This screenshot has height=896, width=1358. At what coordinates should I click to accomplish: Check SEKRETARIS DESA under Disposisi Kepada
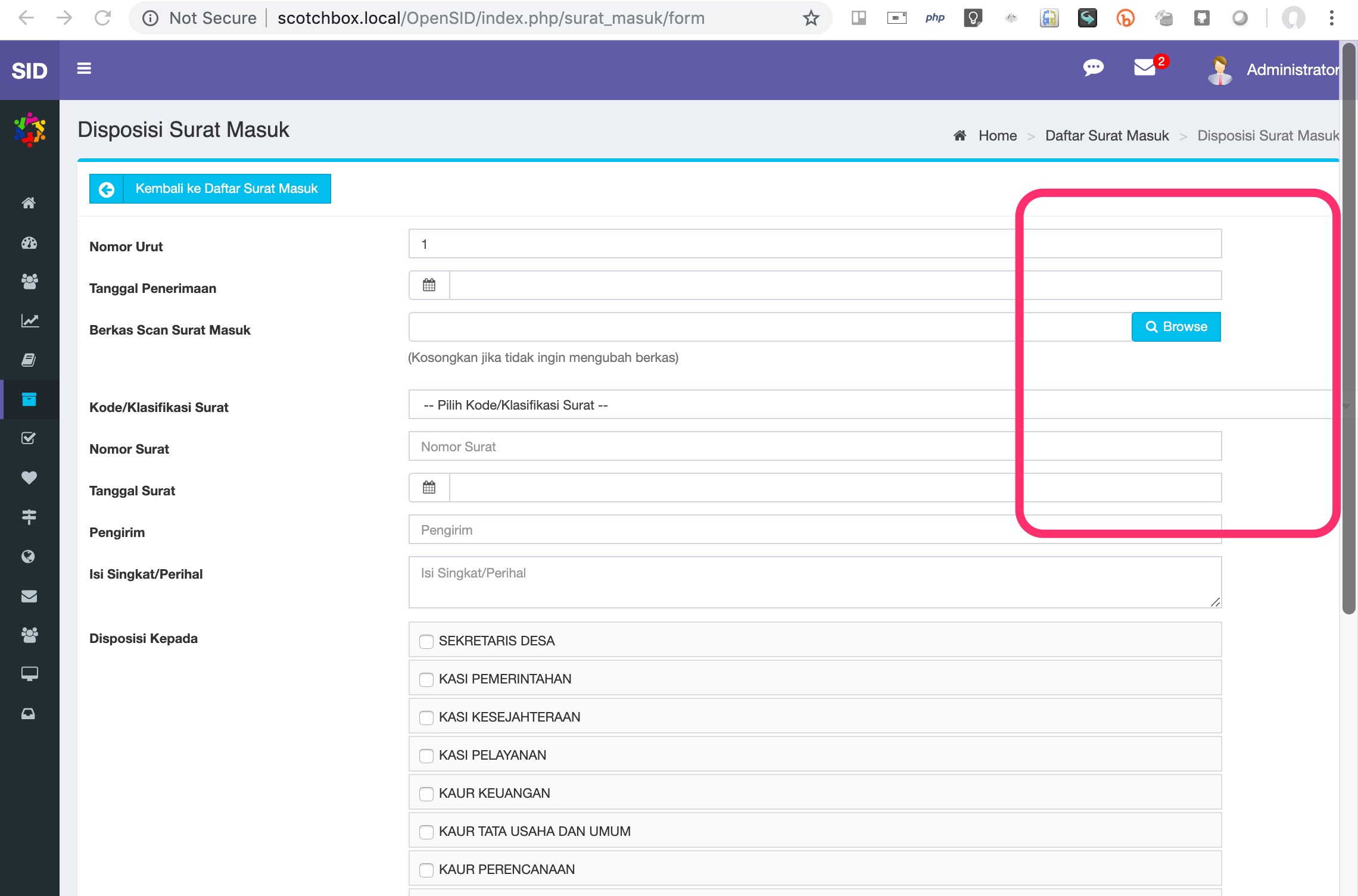click(x=426, y=642)
